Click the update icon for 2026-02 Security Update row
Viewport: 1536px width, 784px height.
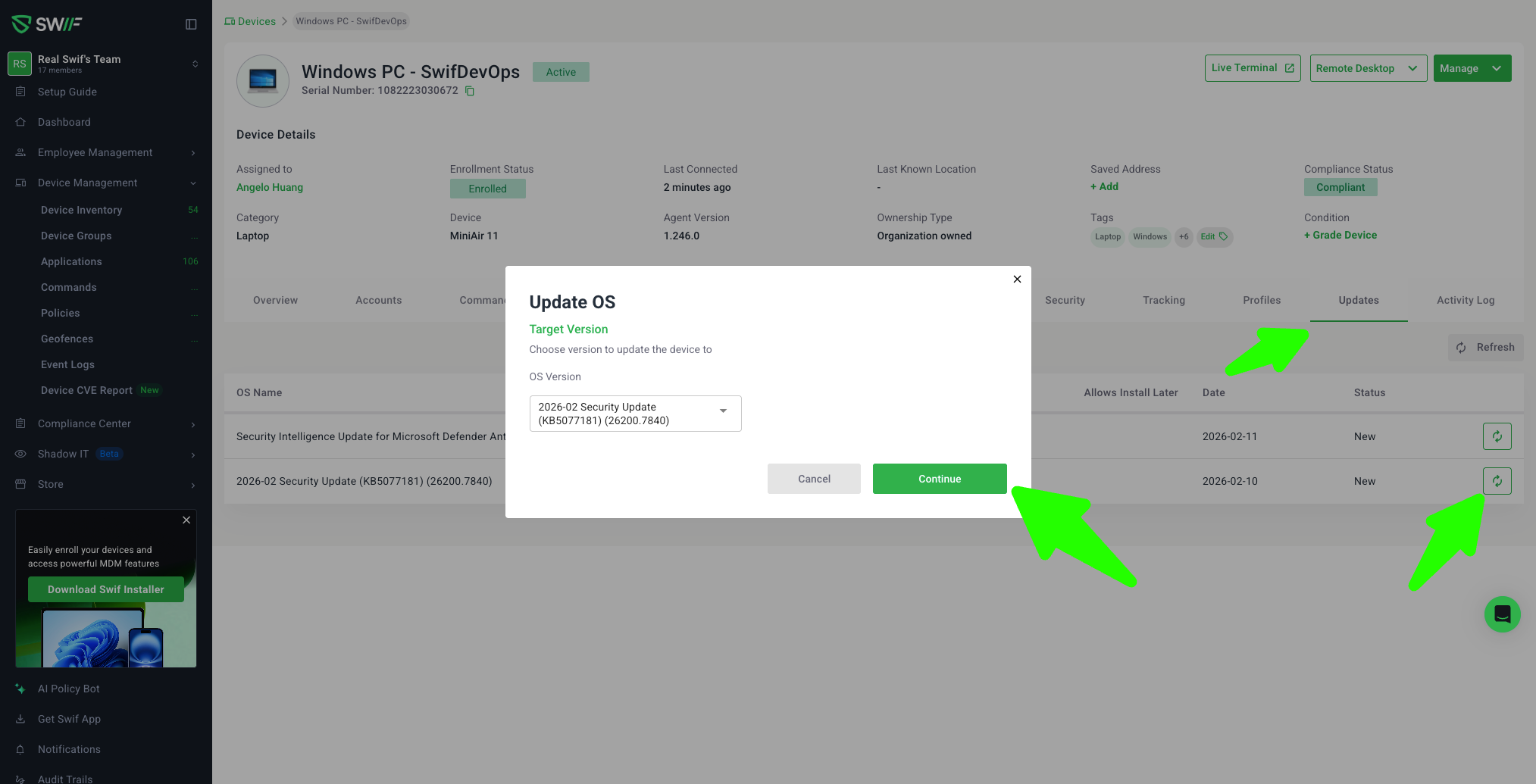[x=1497, y=481]
